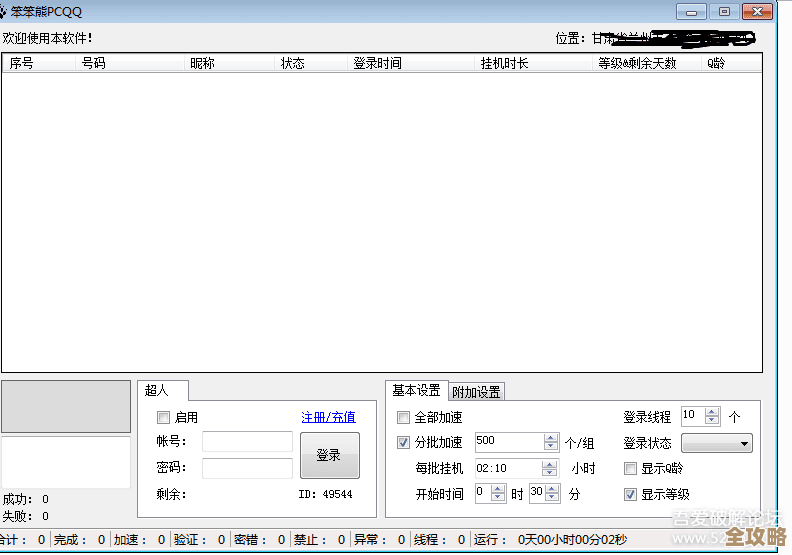Decrease 开始时间 minute value

[553, 497]
